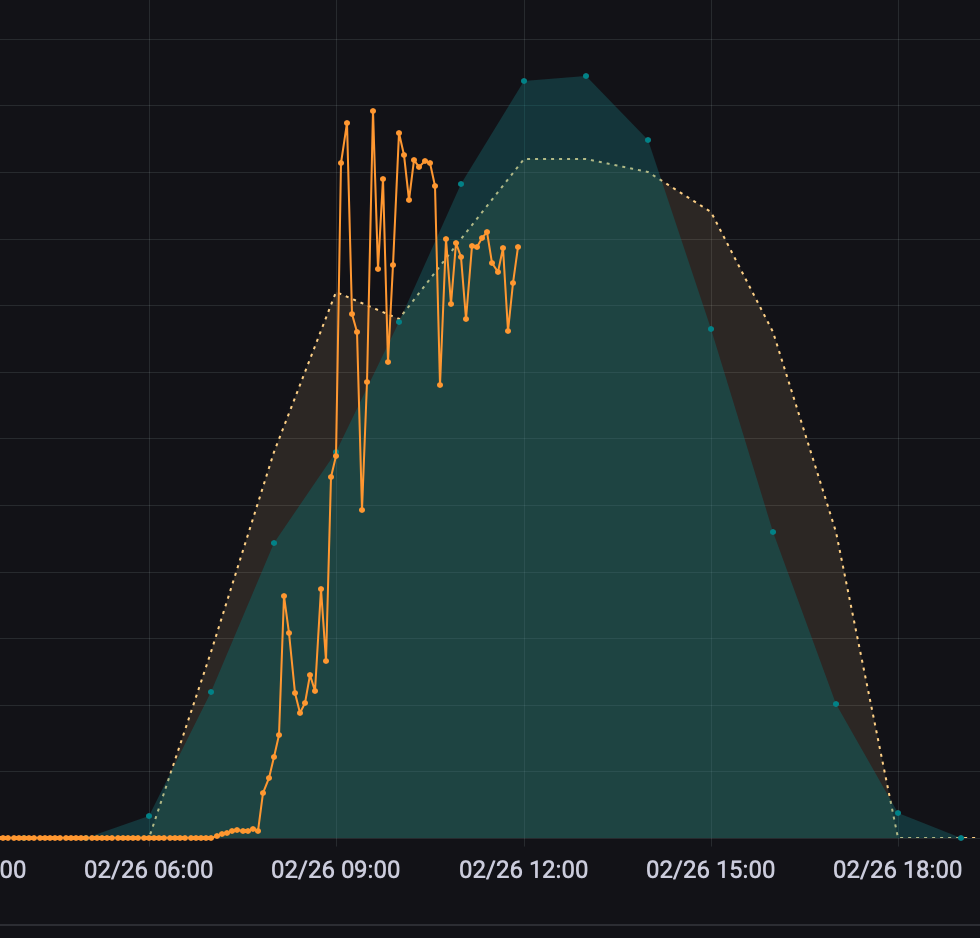
Task: Click the teal data point at 15:00
Action: point(711,329)
